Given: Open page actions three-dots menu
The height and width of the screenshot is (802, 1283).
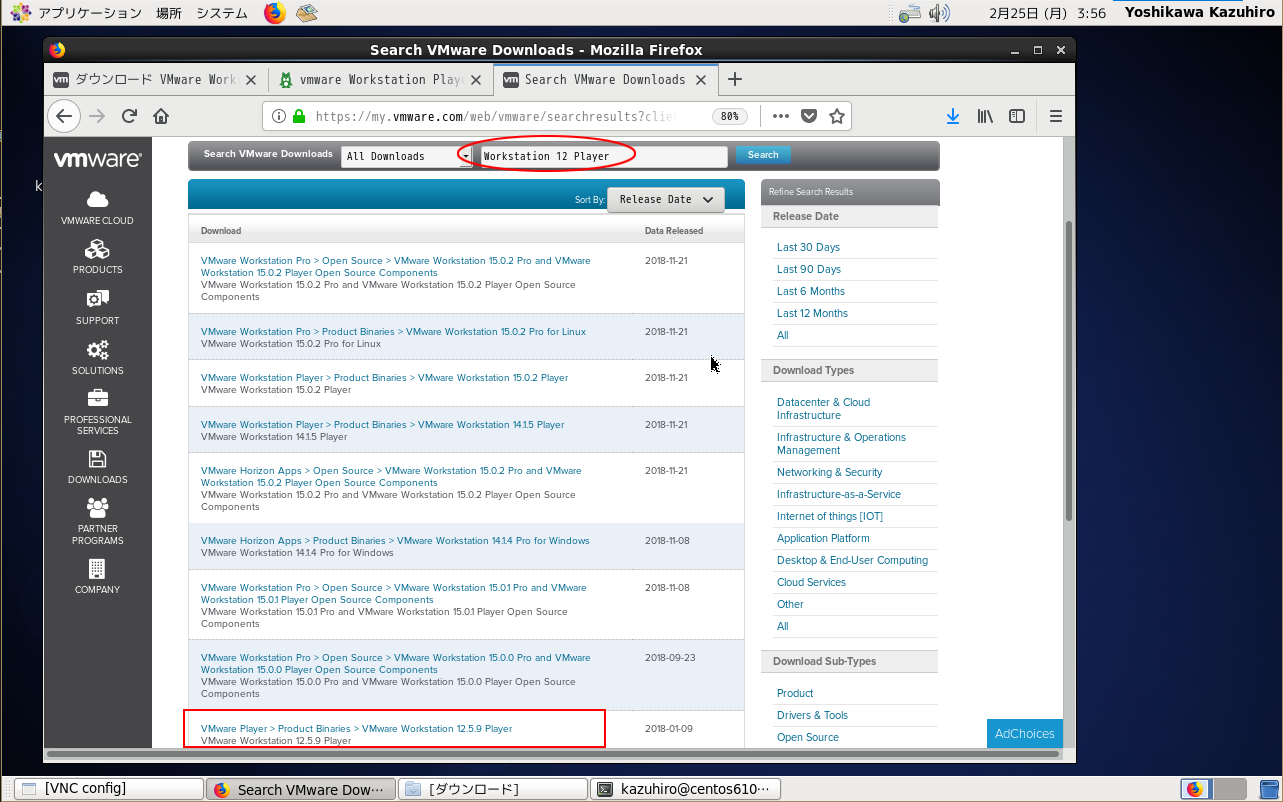Looking at the screenshot, I should tap(781, 116).
